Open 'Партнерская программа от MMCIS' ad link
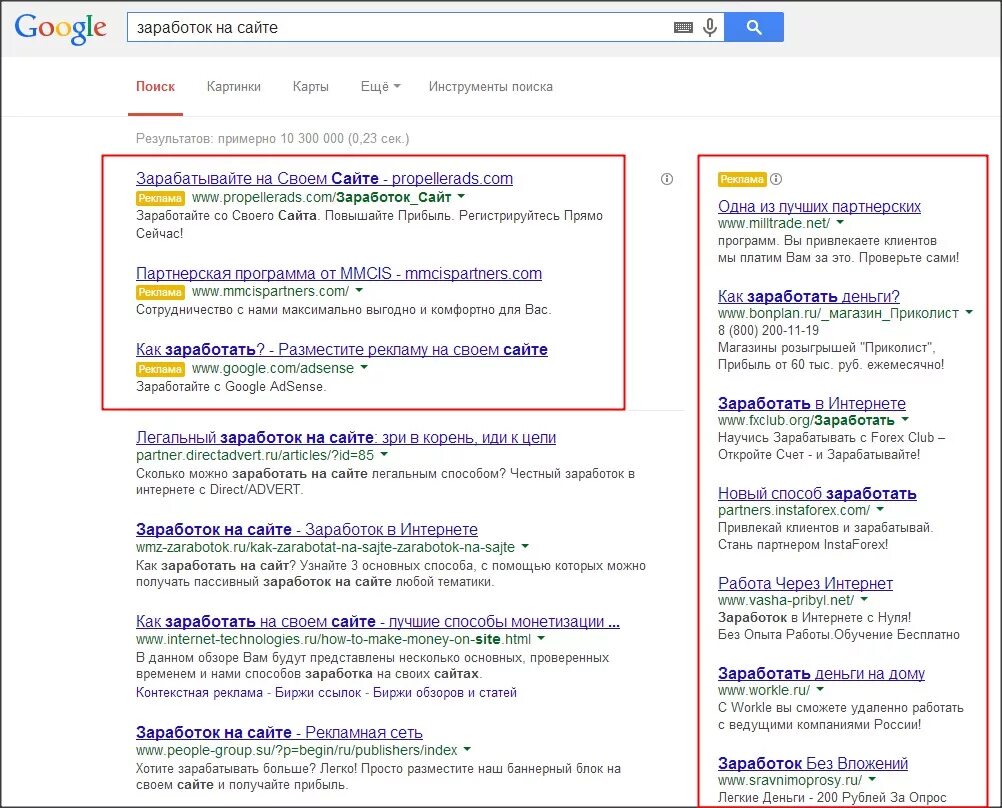Screen dimensions: 1002x808 pyautogui.click(x=339, y=274)
